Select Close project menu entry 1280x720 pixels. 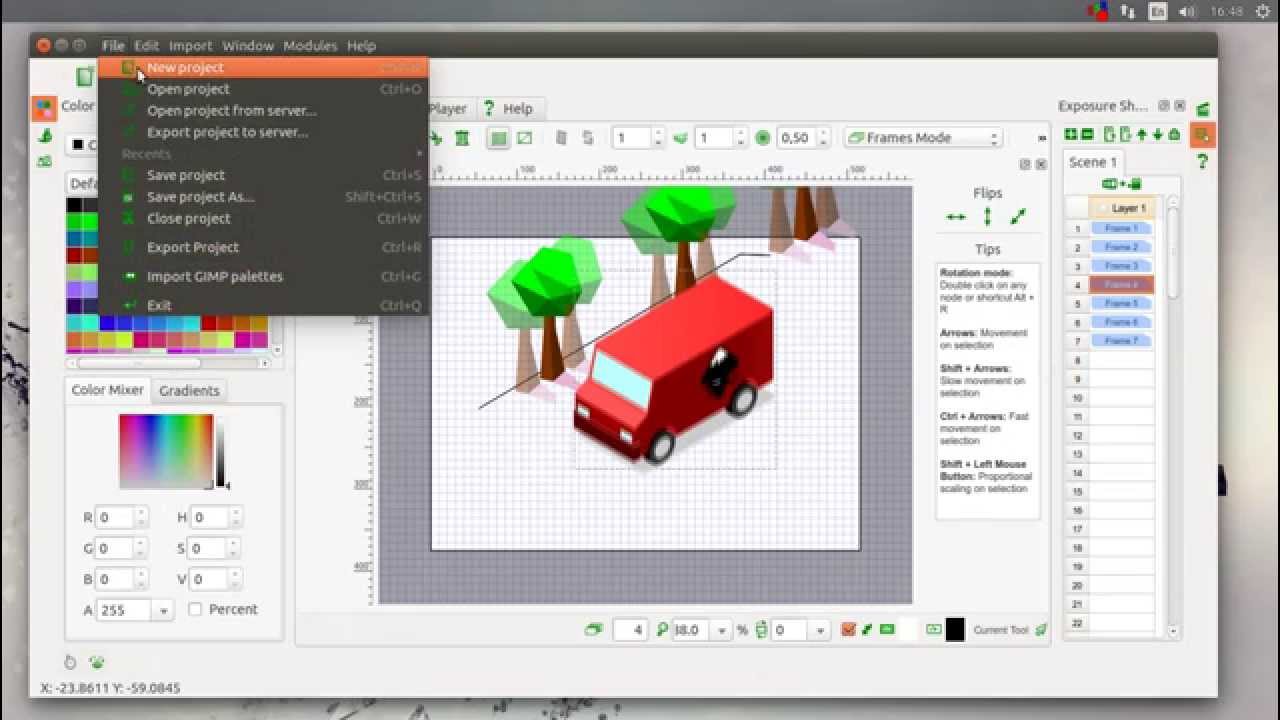tap(263, 218)
